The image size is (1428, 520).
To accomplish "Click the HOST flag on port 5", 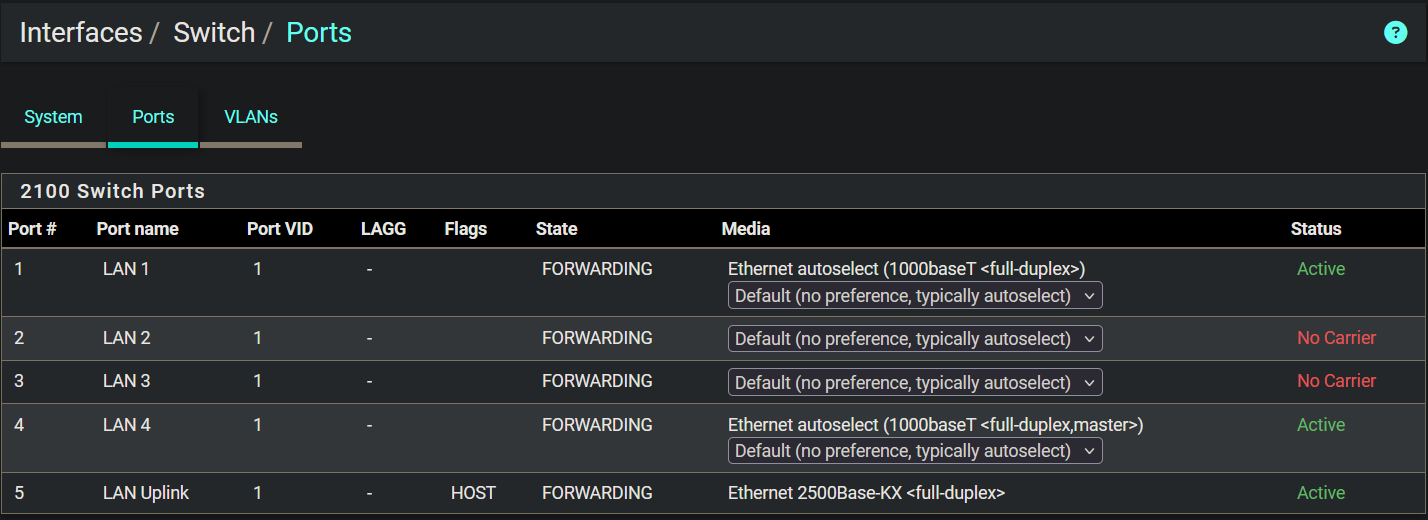I will [x=473, y=493].
